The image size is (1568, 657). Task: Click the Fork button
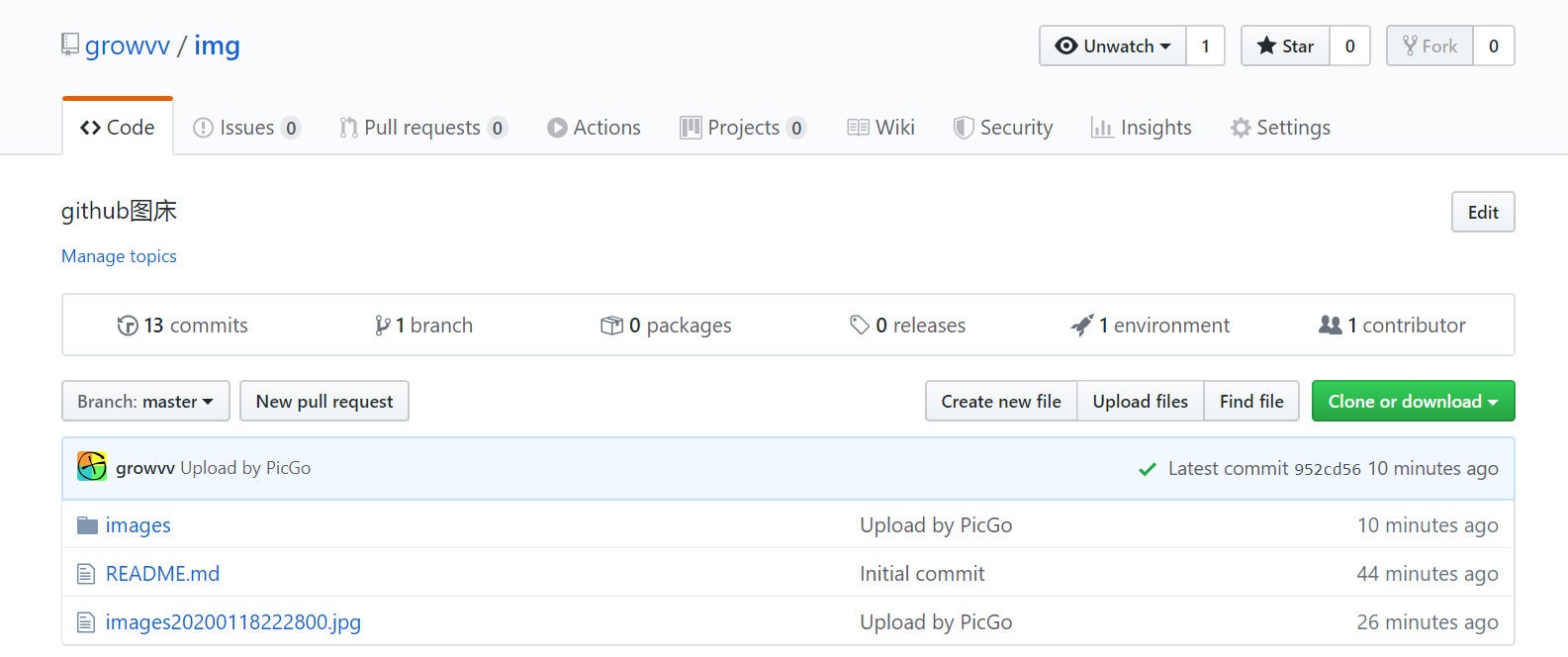click(x=1430, y=46)
